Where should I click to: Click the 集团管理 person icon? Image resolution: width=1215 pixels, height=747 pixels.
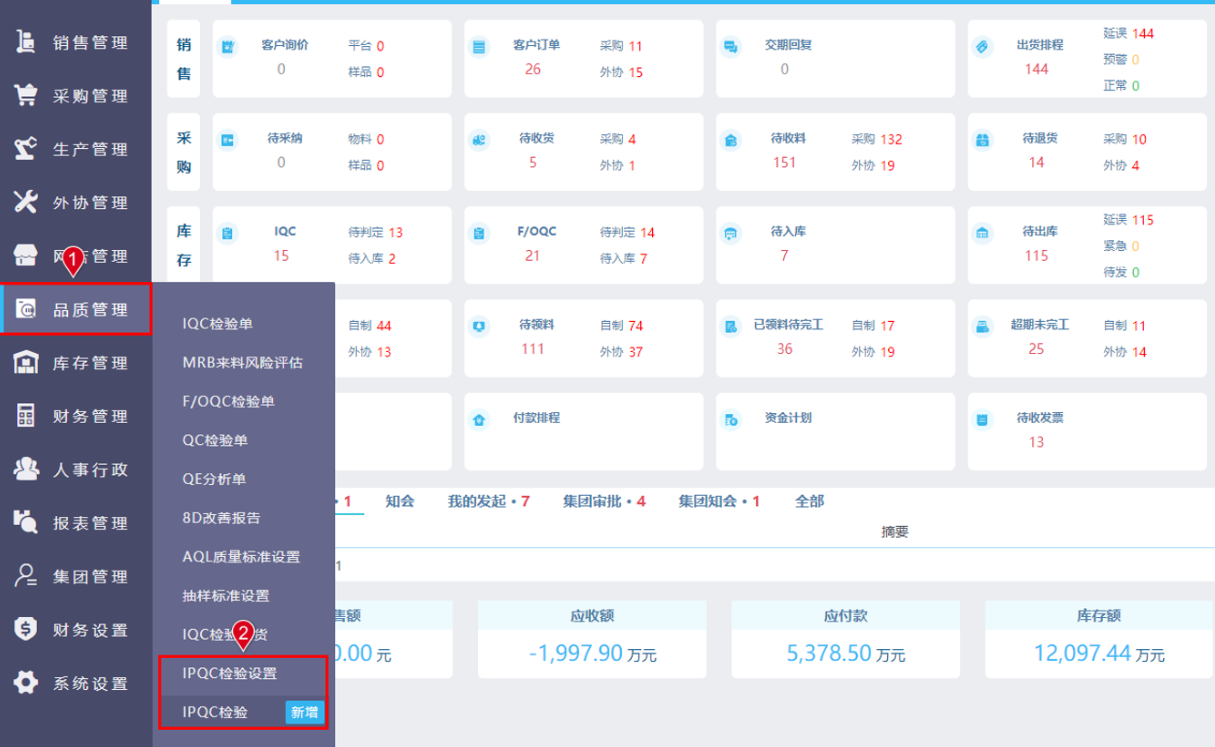coord(25,576)
